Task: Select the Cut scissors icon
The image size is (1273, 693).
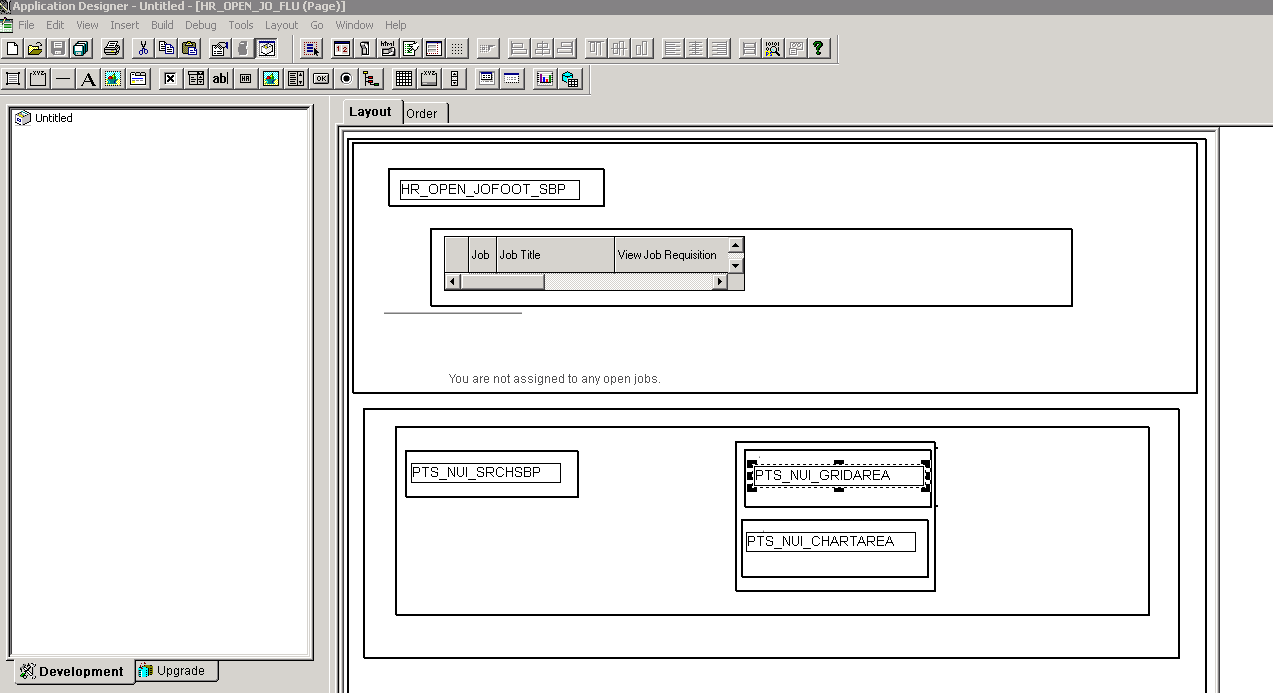Action: click(142, 48)
